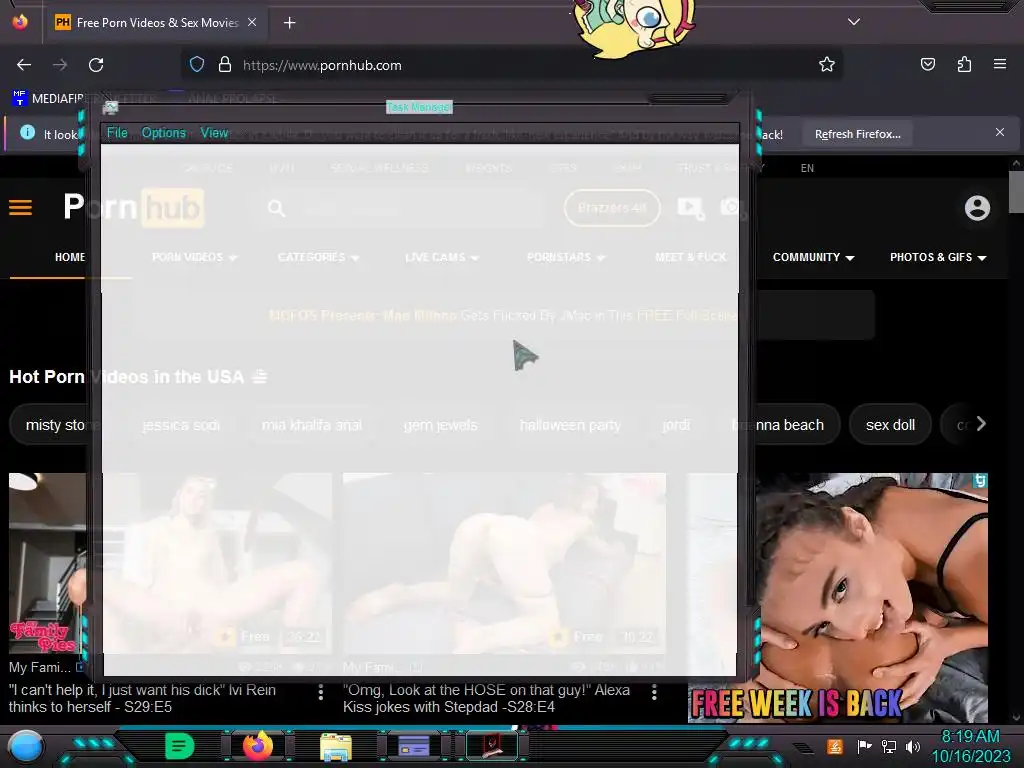Expand the COMMUNITY dropdown menu
1024x768 pixels.
tap(814, 257)
